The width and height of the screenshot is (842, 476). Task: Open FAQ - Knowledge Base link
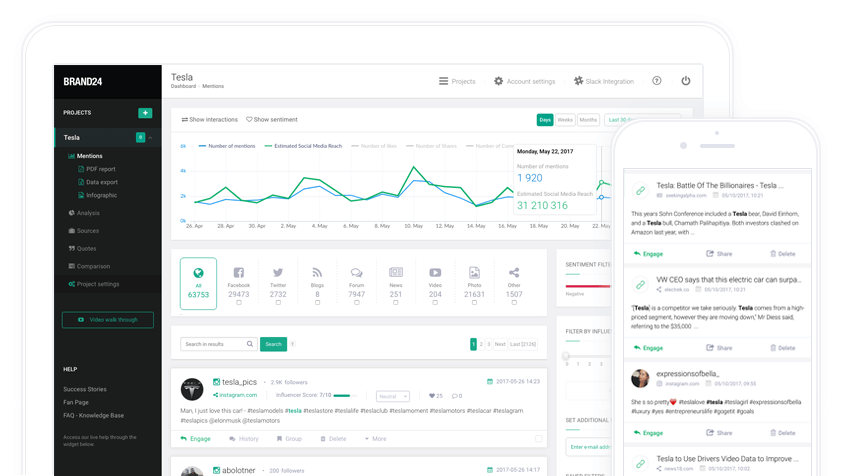coord(93,415)
